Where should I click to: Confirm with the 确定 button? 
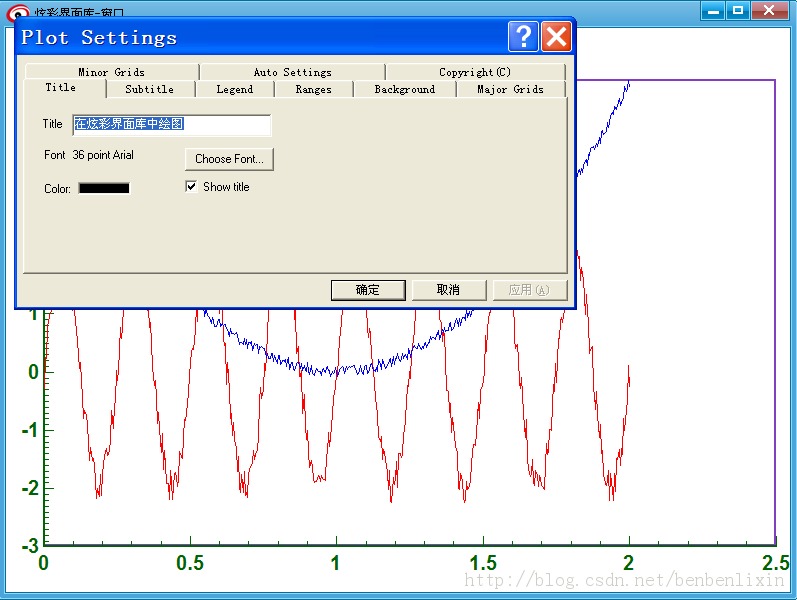(368, 290)
